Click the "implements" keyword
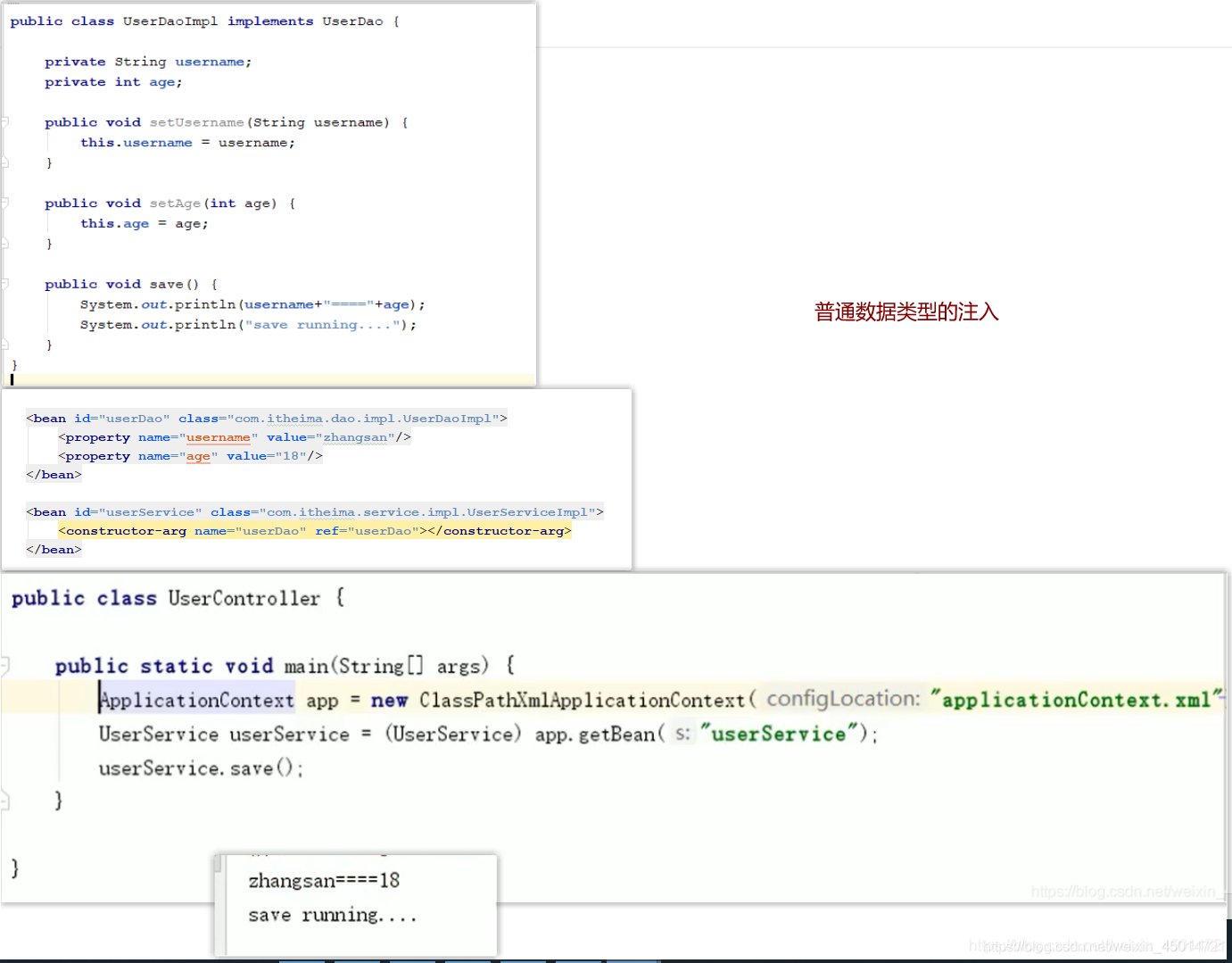 [270, 21]
